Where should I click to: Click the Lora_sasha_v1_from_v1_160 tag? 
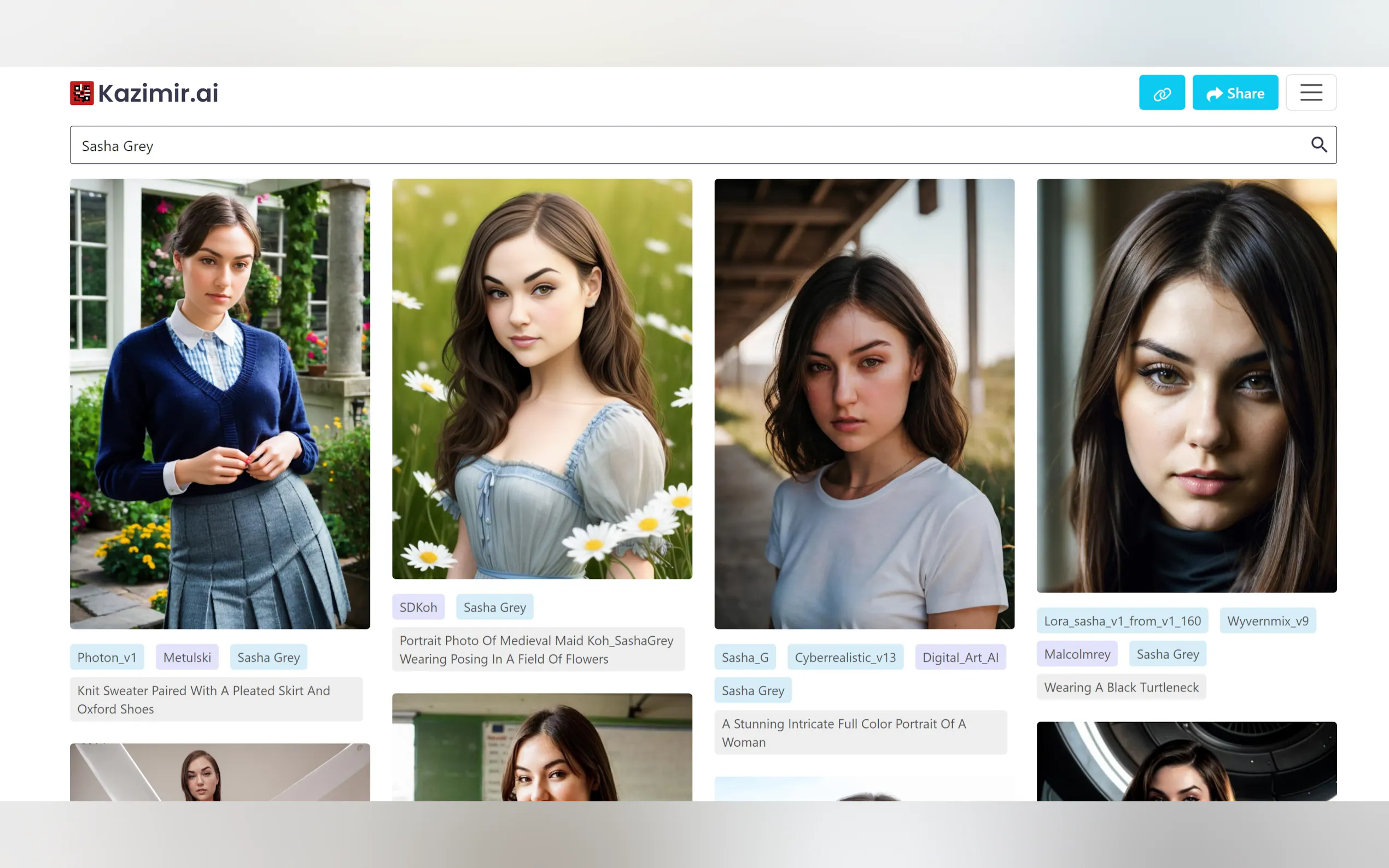click(x=1122, y=621)
